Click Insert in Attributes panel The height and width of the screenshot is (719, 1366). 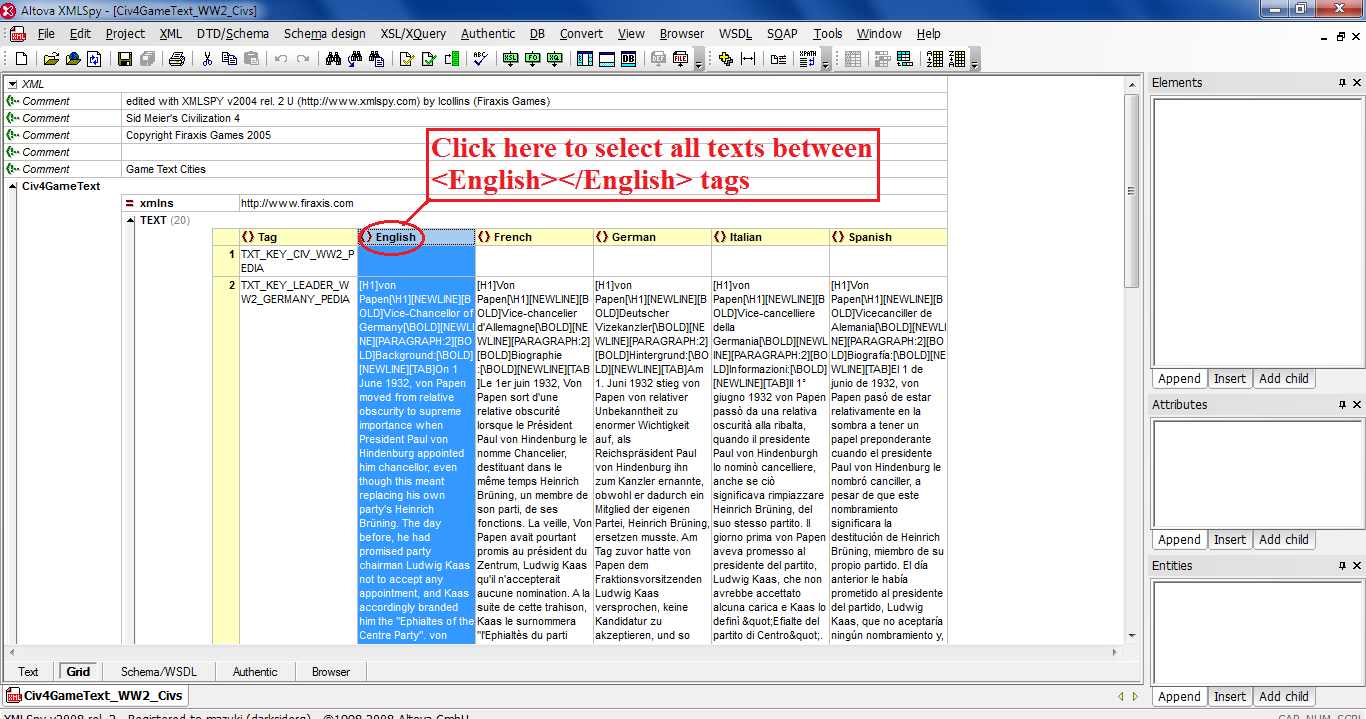point(1229,539)
